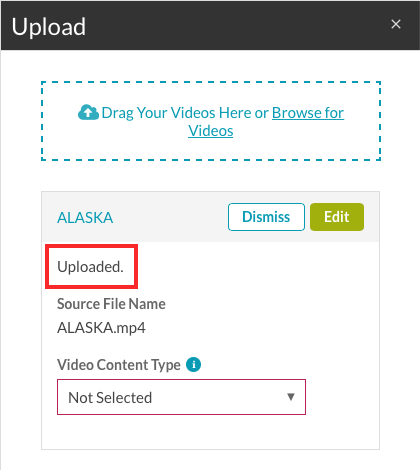
Task: Open the Browse for Videos link
Action: click(266, 122)
